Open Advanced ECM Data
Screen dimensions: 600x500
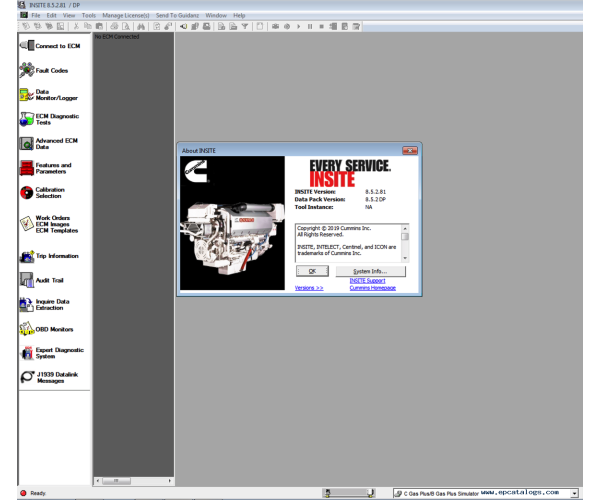tap(49, 144)
